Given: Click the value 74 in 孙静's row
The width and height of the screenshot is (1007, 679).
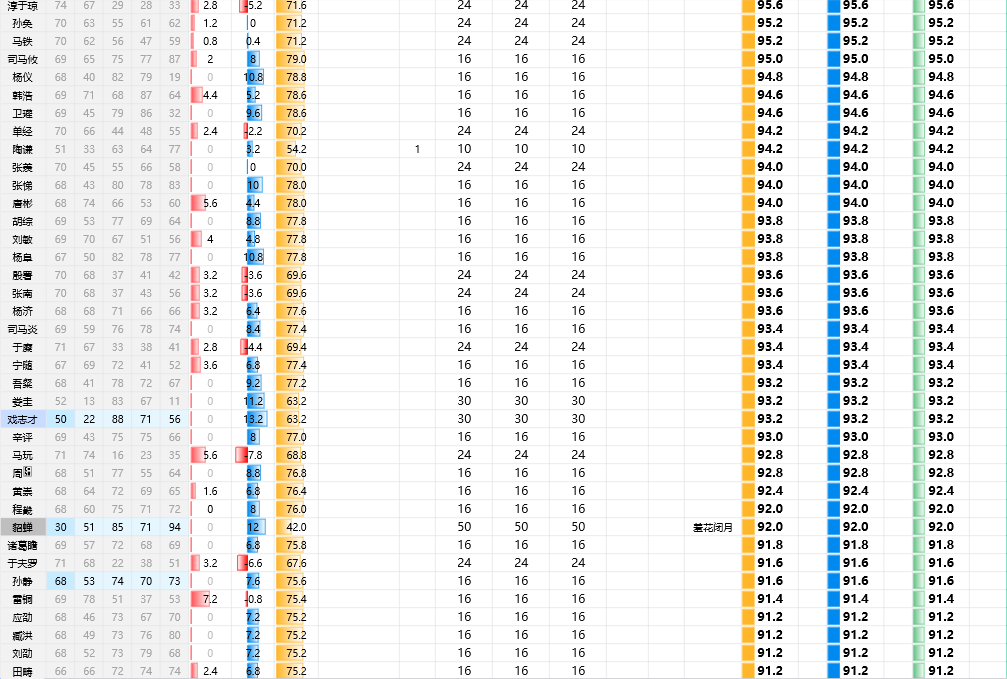Looking at the screenshot, I should coord(118,581).
